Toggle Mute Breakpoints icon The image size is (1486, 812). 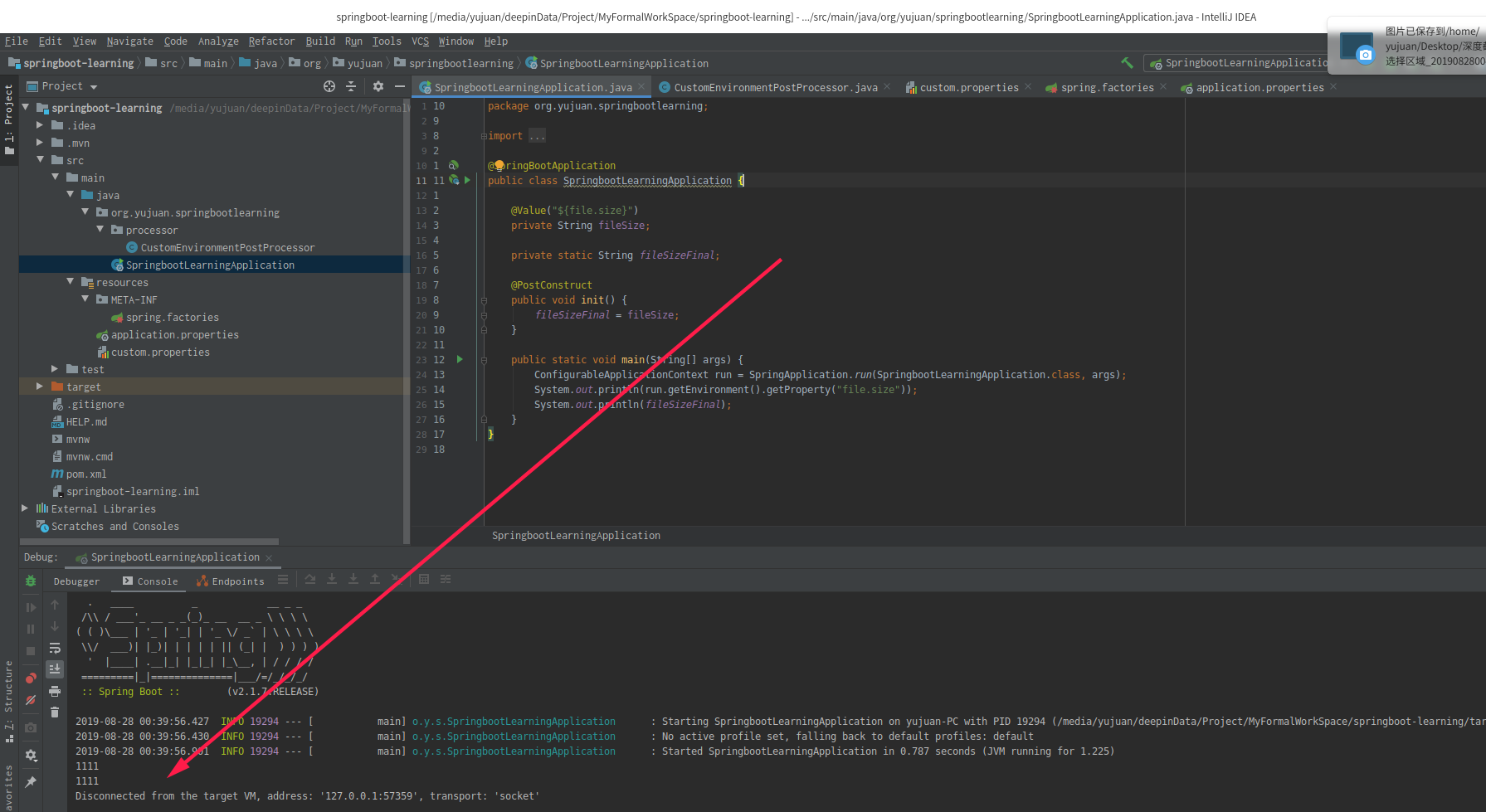point(31,700)
